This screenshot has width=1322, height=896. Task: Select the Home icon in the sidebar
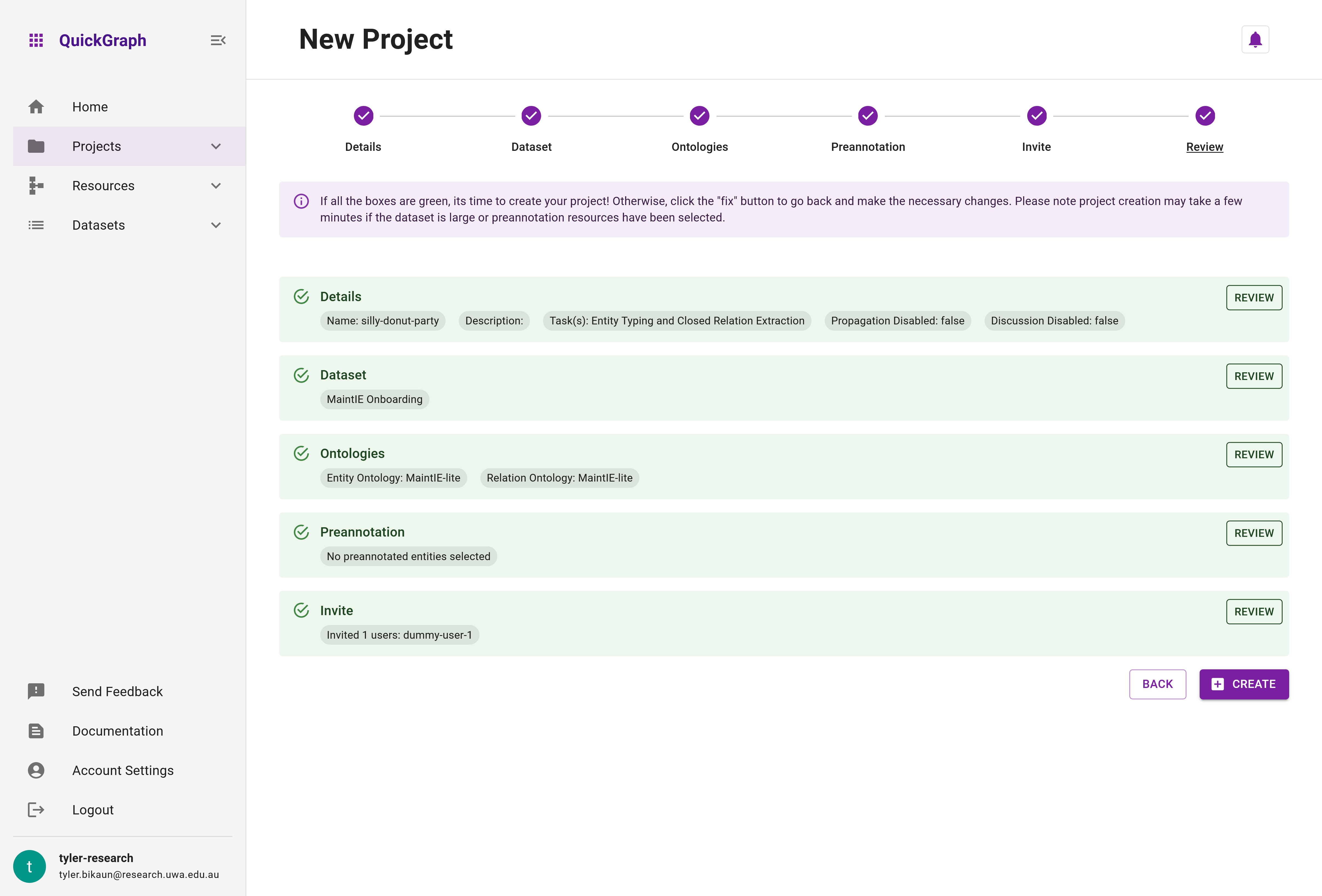tap(36, 106)
